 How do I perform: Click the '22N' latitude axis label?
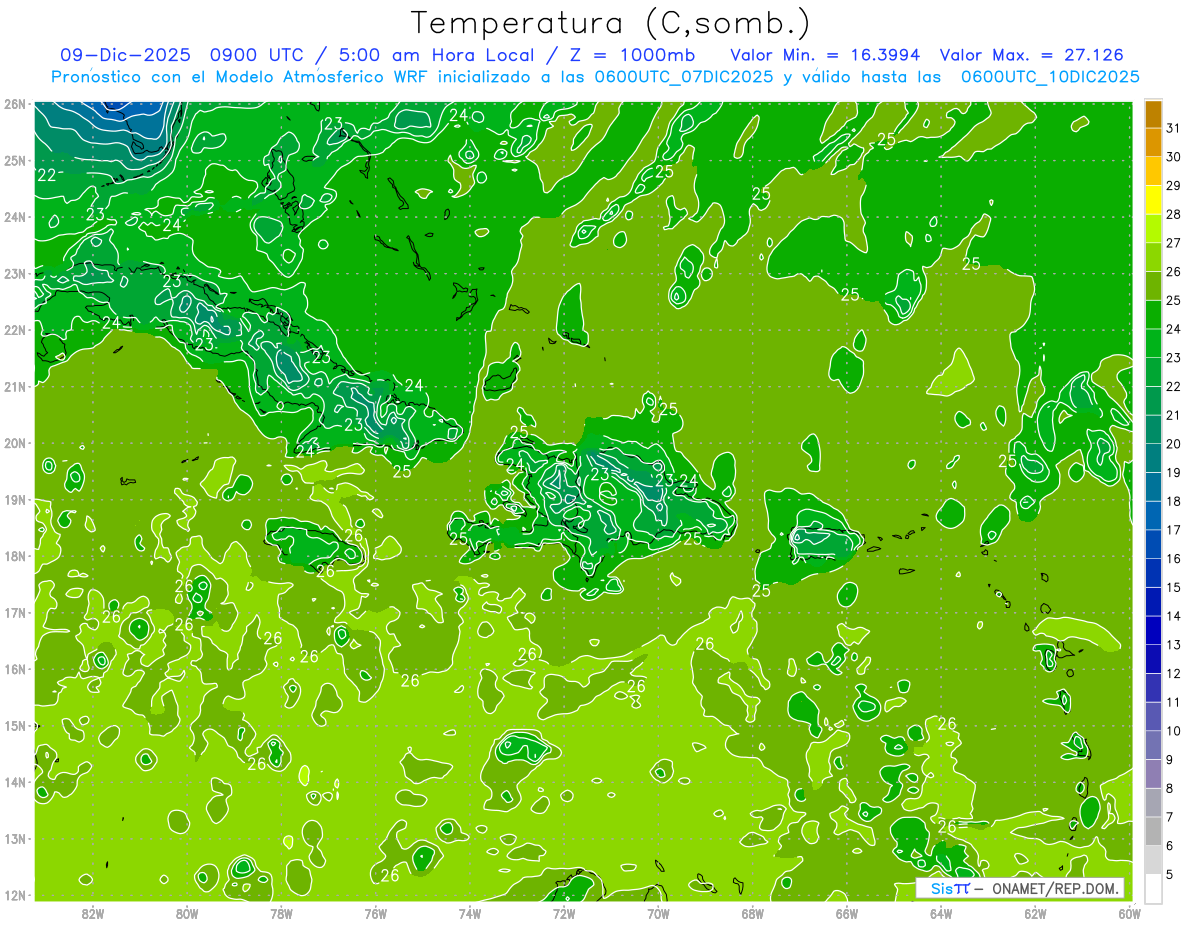(x=15, y=330)
